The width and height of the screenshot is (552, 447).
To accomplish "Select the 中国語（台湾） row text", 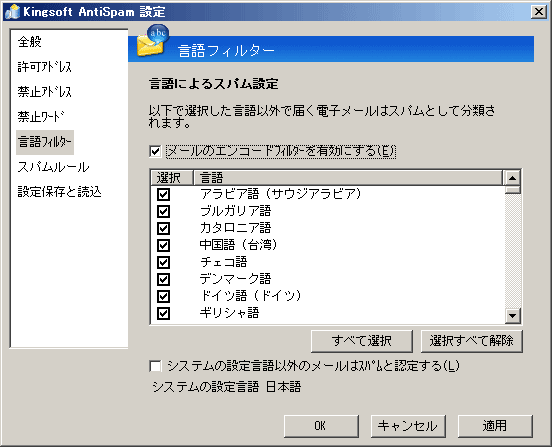I will click(x=239, y=245).
